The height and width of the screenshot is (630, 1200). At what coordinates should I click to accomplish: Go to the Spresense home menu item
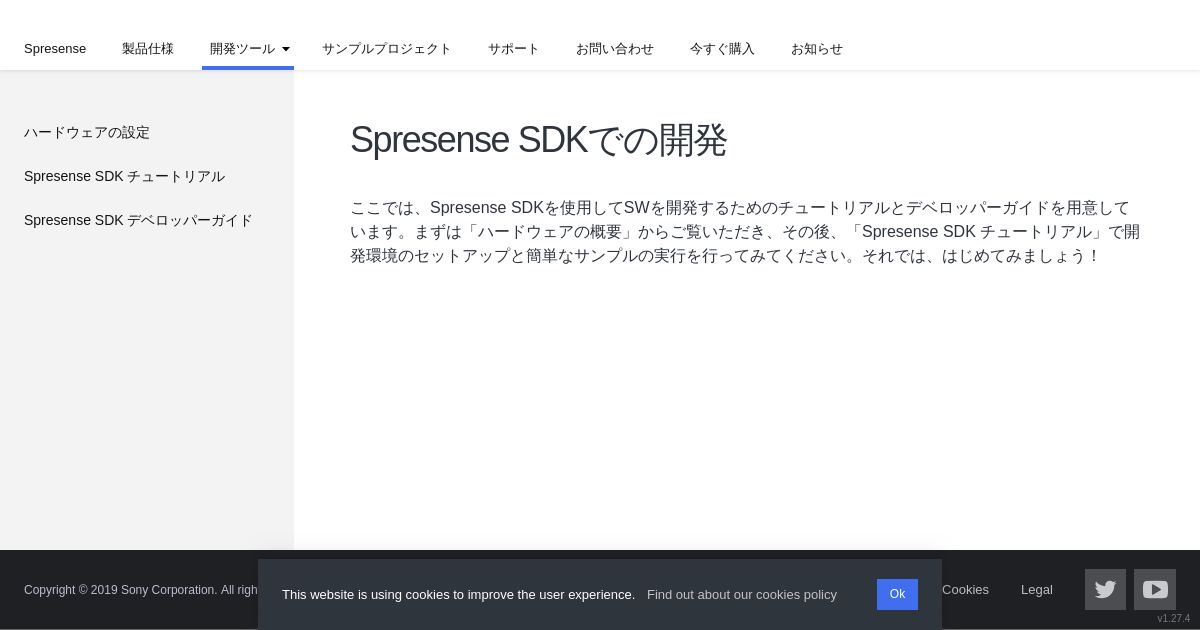point(55,48)
